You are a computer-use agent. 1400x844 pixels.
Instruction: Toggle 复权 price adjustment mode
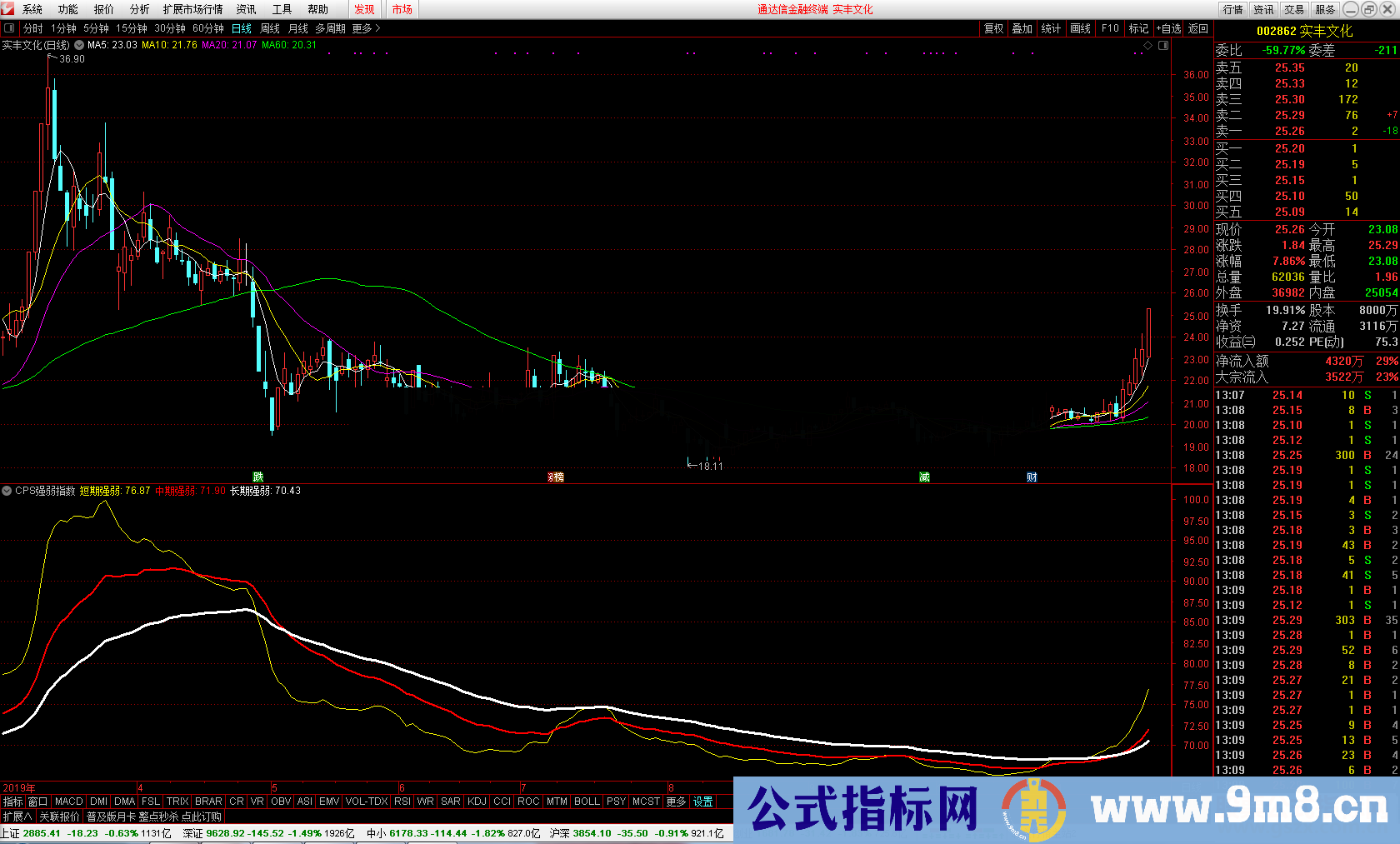pyautogui.click(x=994, y=27)
